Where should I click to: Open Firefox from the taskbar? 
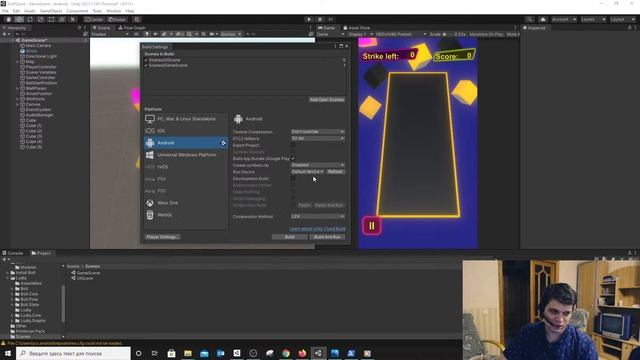(x=302, y=353)
